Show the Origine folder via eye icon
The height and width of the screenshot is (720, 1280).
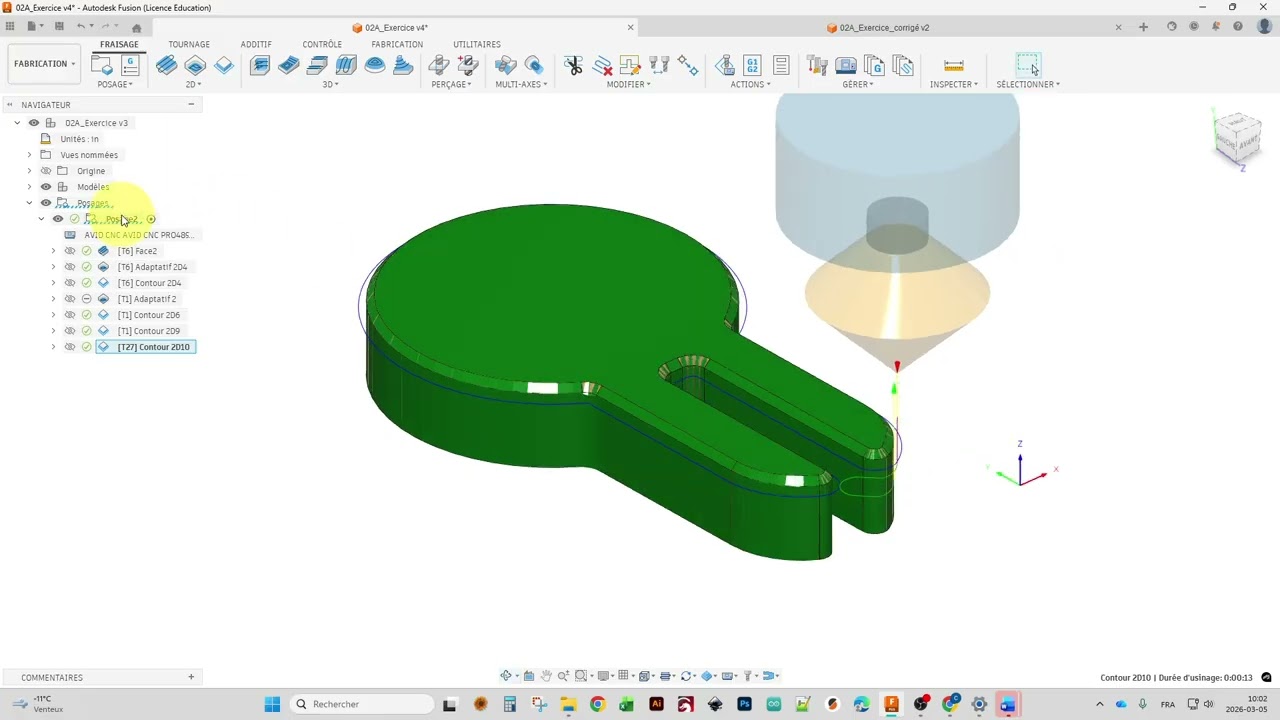(x=46, y=171)
